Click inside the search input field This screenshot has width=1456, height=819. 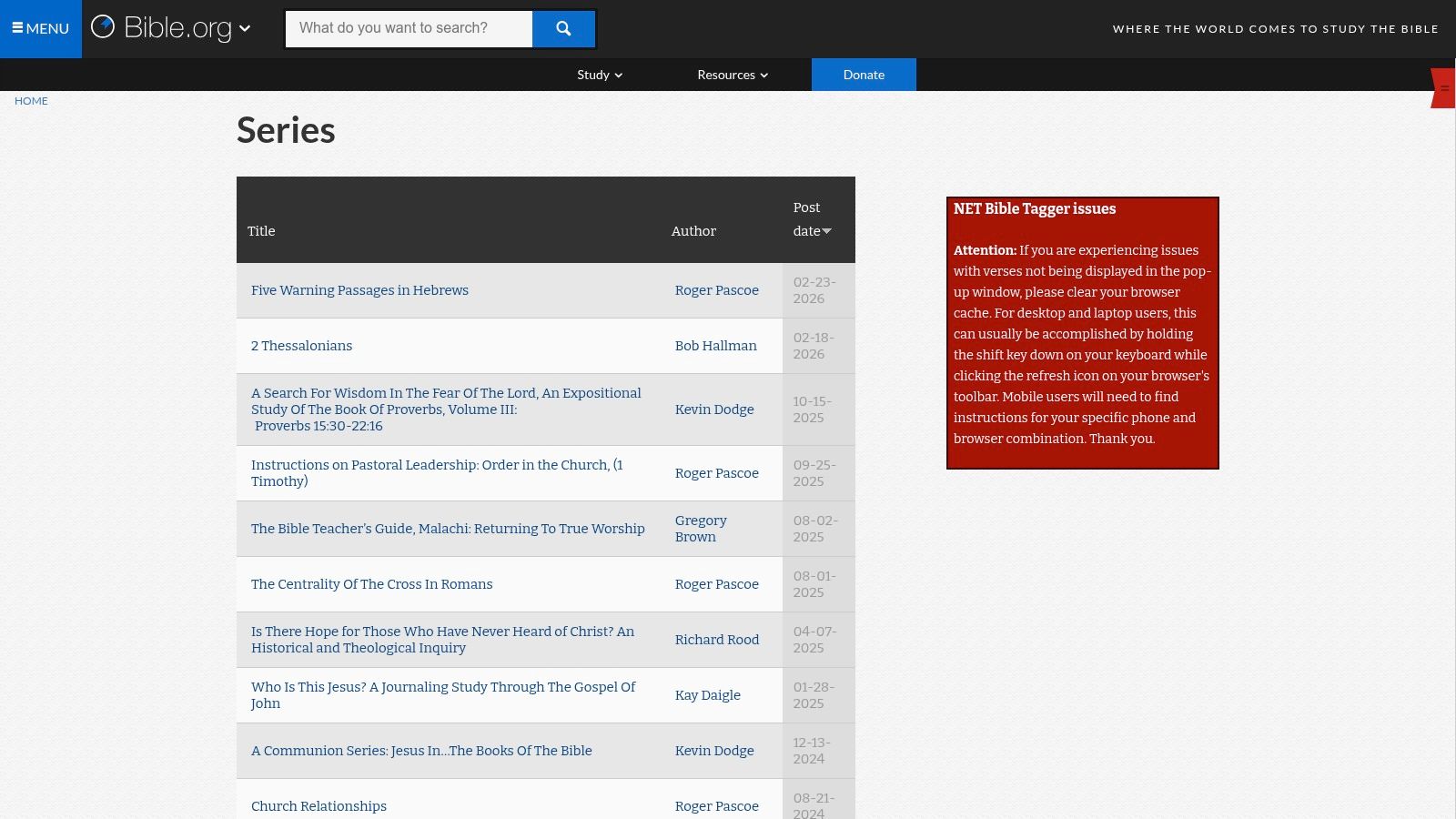[409, 28]
